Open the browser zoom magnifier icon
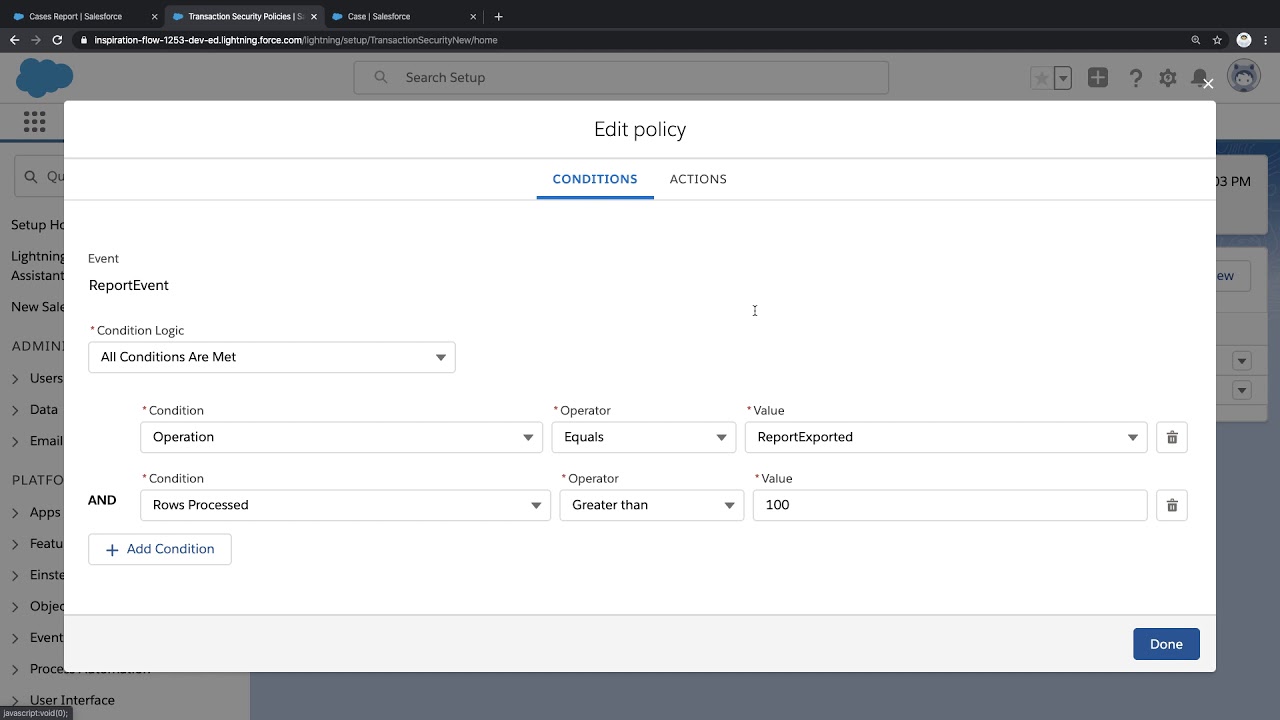1280x720 pixels. click(x=1196, y=40)
